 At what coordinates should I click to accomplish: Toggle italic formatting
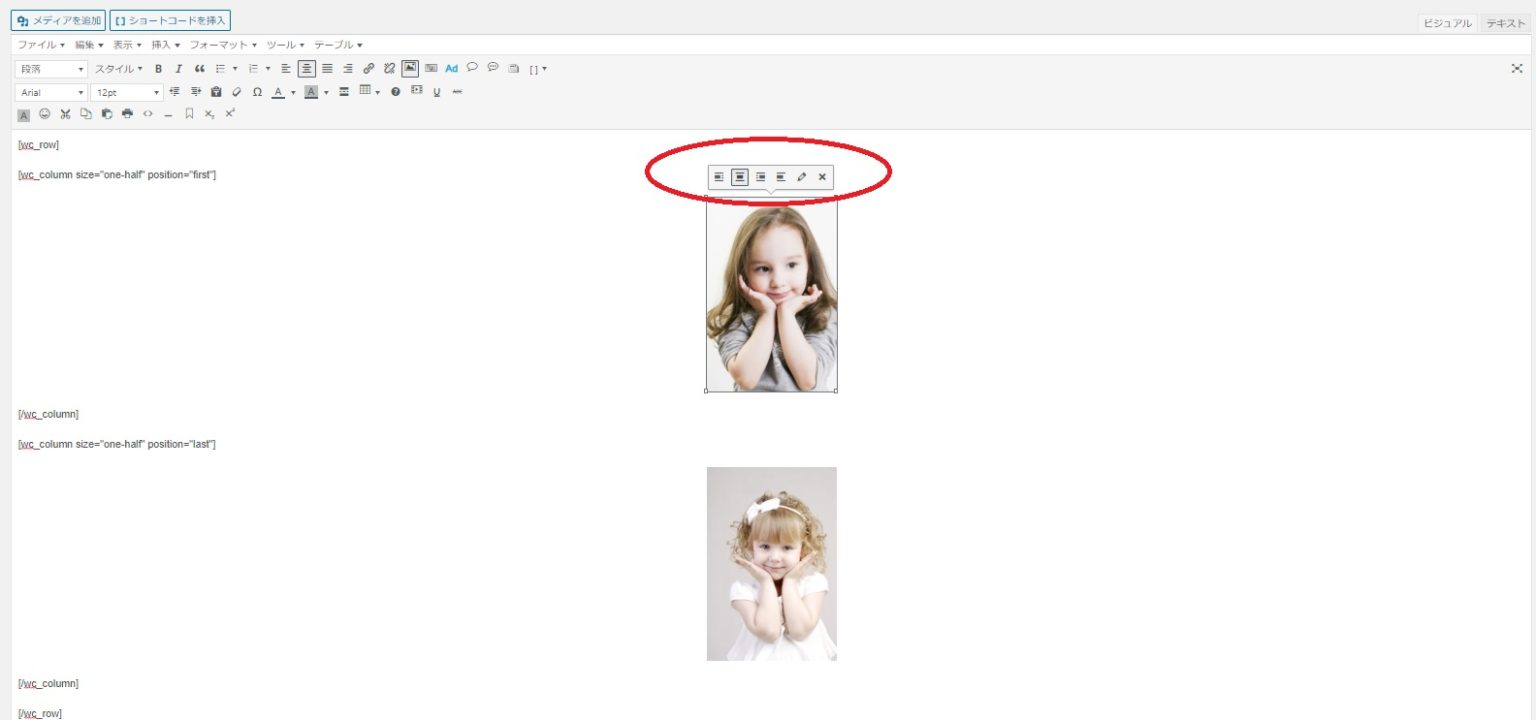[x=178, y=69]
